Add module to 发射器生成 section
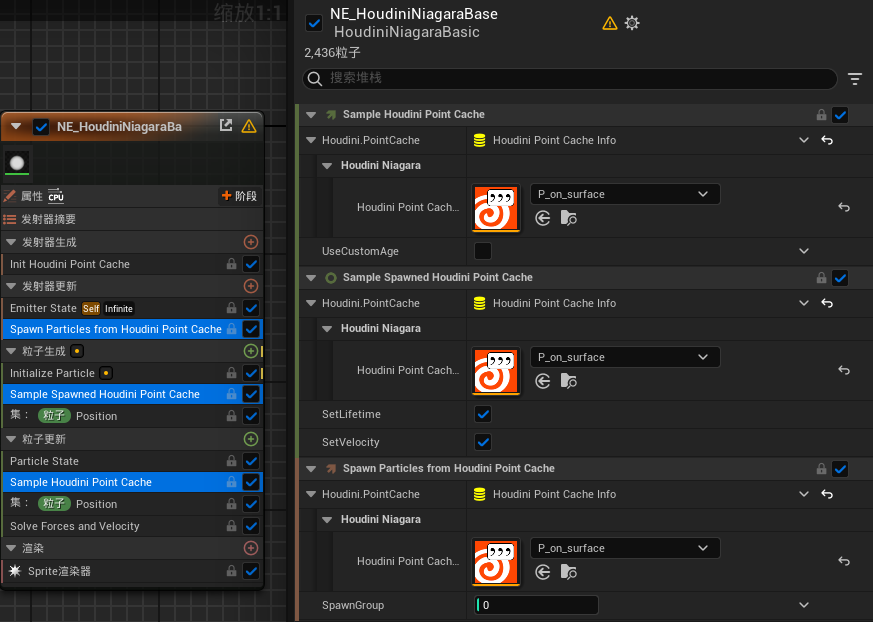873x622 pixels. tap(251, 242)
